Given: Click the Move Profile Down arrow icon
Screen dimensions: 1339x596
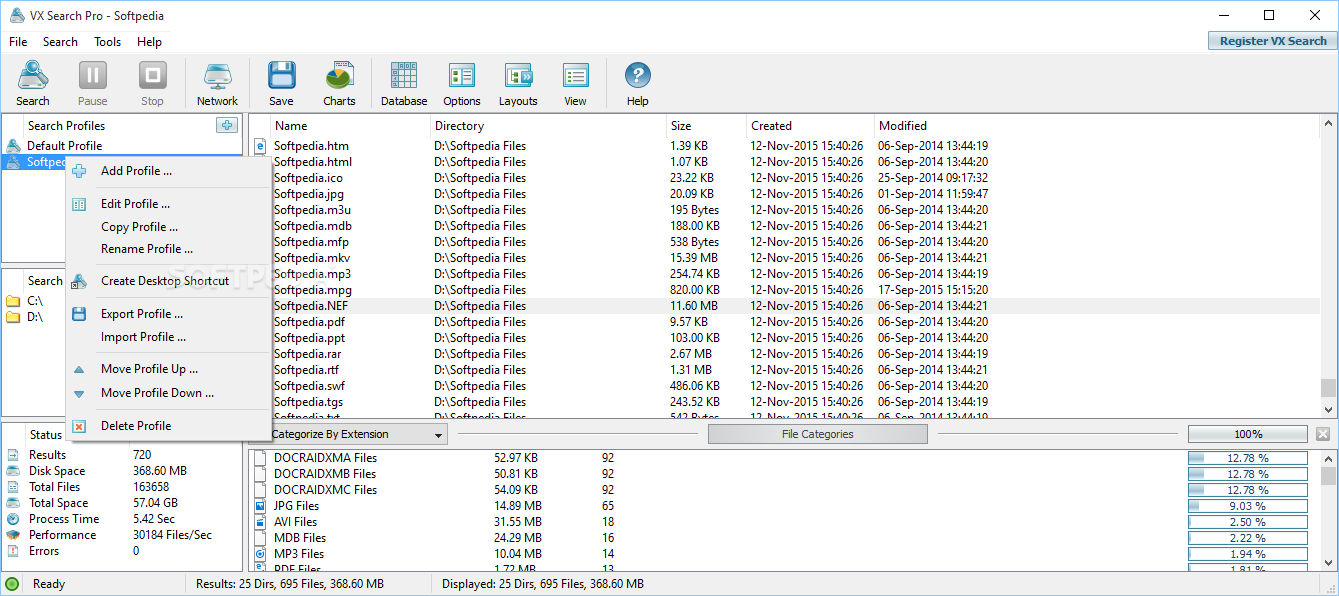Looking at the screenshot, I should point(79,394).
